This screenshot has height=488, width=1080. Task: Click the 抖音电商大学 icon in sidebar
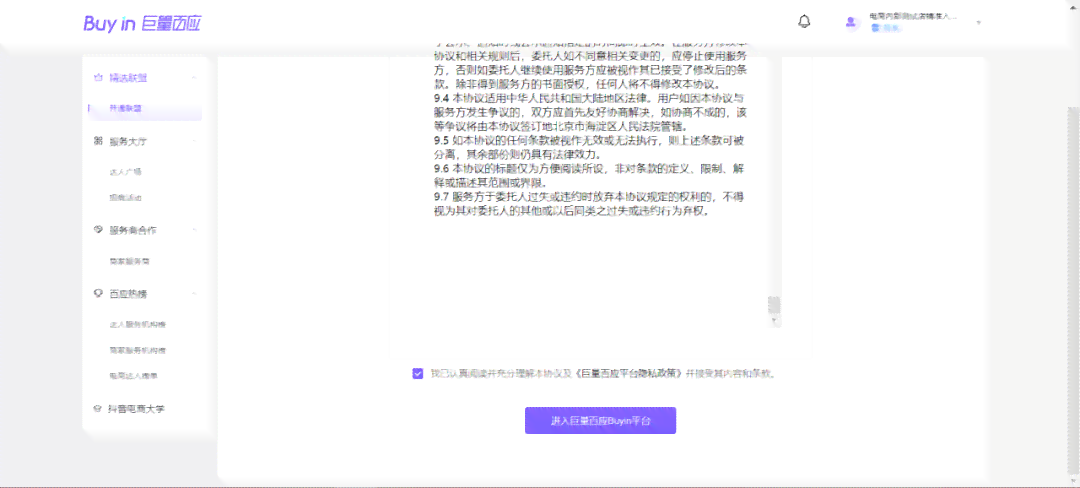[98, 408]
